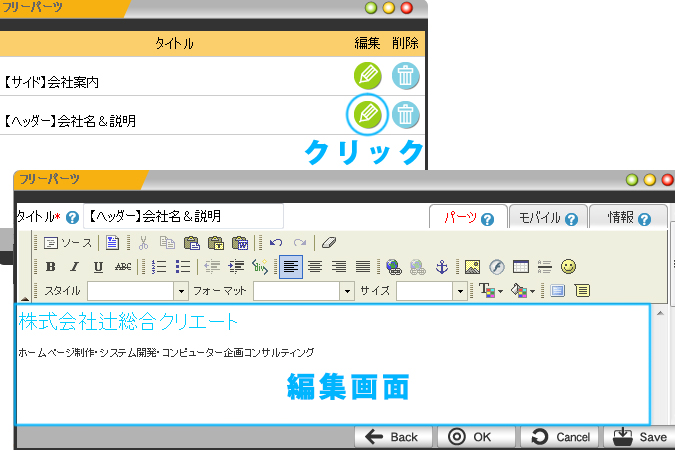Open the Text Color picker

[491, 291]
